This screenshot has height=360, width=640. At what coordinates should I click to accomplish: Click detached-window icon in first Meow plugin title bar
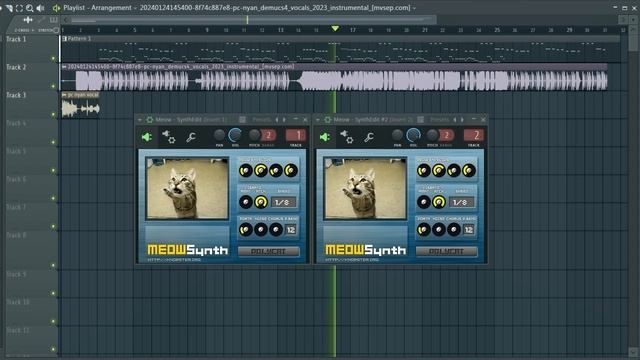242,120
